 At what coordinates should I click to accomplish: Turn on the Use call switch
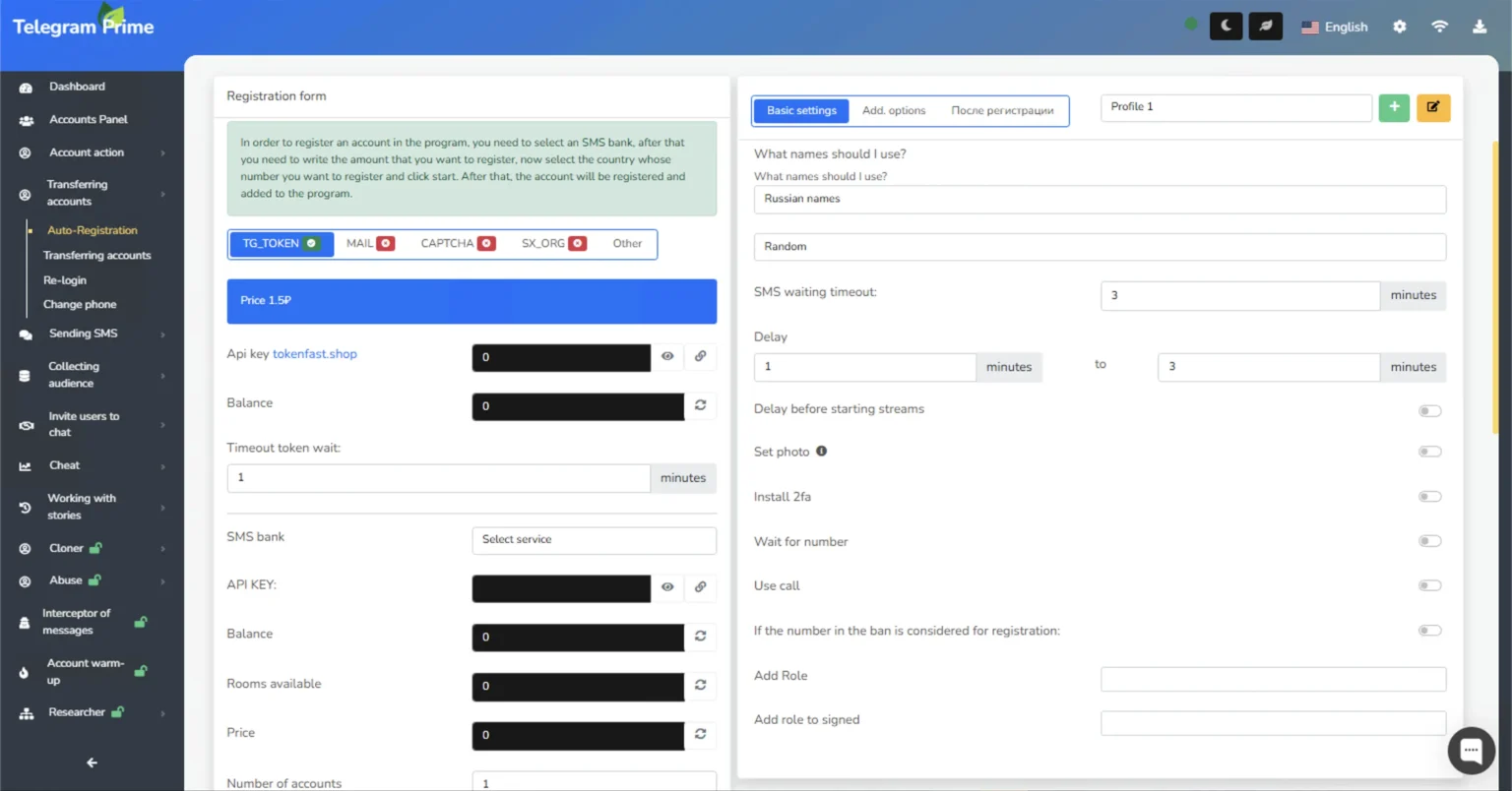tap(1429, 584)
